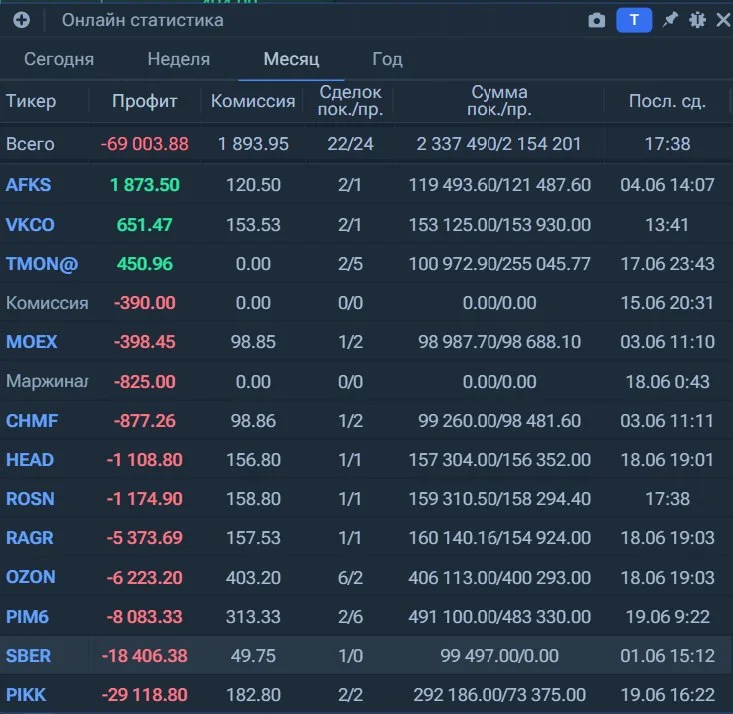The width and height of the screenshot is (733, 714).
Task: Click total deals count 22/24
Action: tap(350, 144)
